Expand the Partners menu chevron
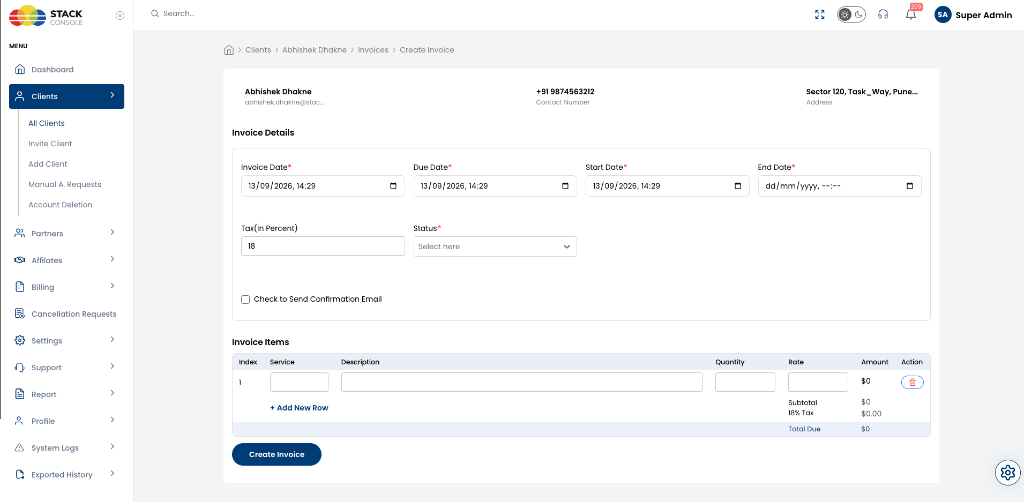The image size is (1024, 502). [112, 232]
